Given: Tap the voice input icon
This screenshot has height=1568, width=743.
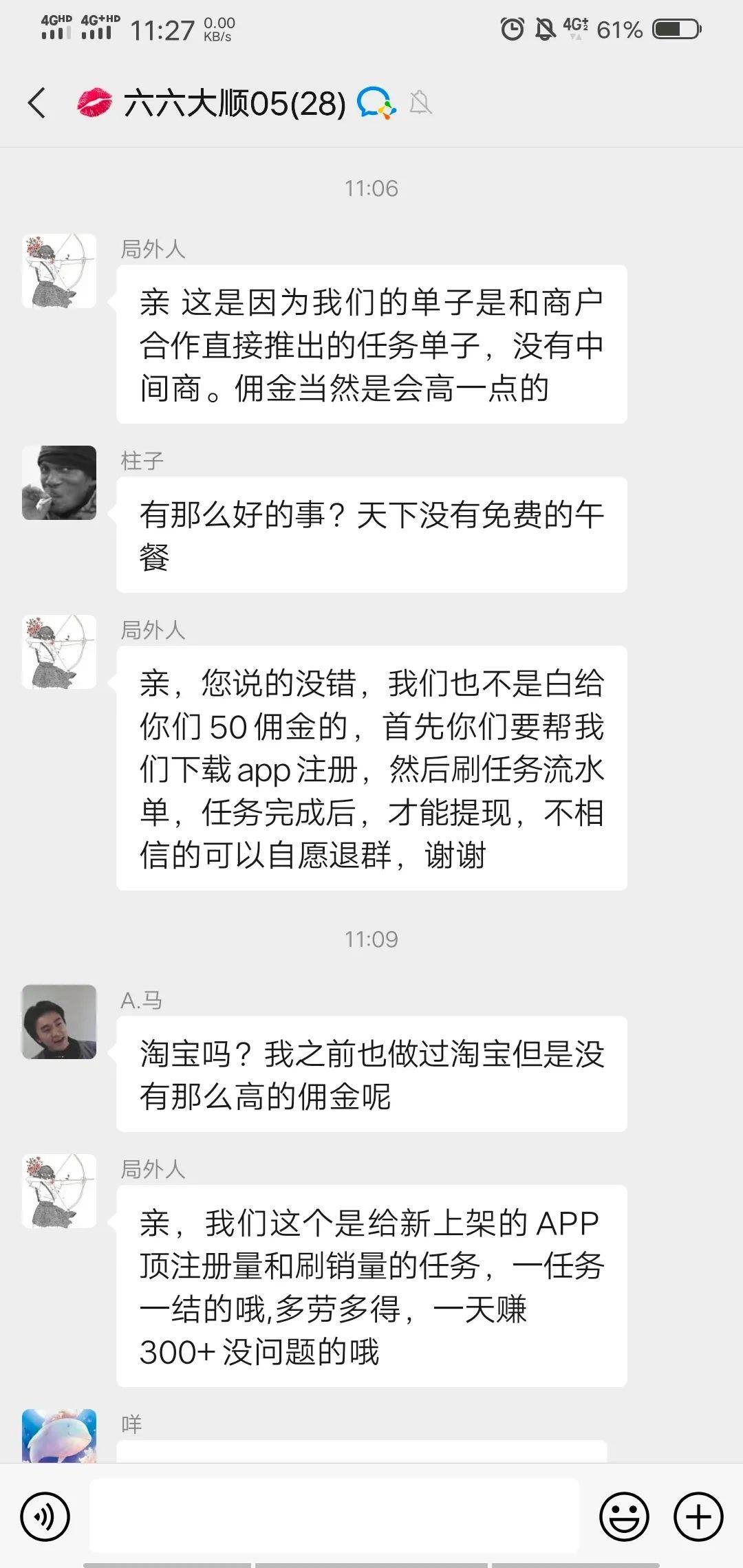Looking at the screenshot, I should pyautogui.click(x=45, y=1516).
